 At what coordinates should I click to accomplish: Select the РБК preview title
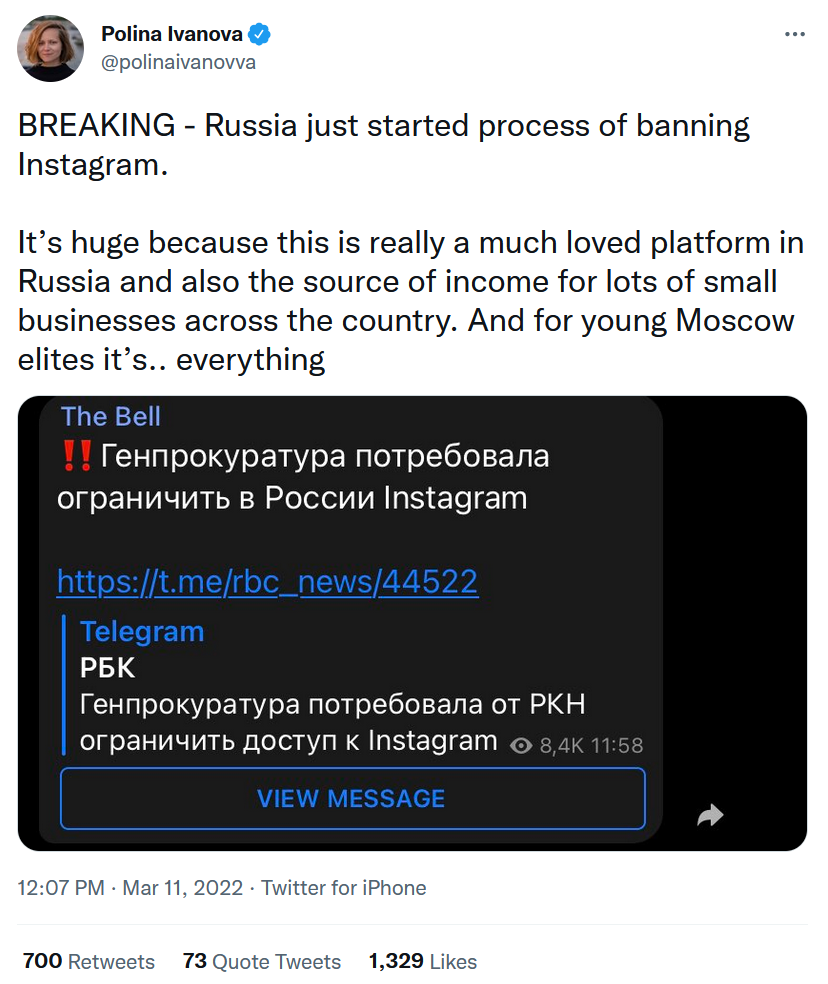pos(107,668)
